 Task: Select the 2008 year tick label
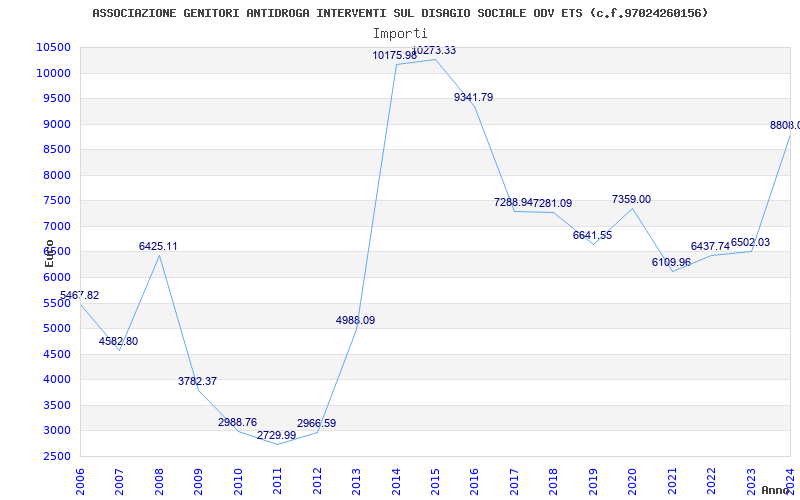point(159,482)
